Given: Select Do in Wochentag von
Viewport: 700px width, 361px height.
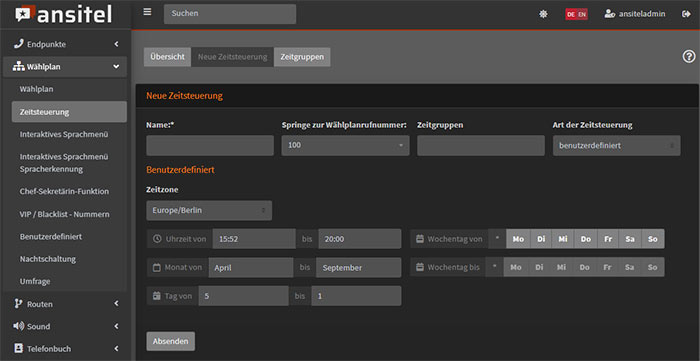Looking at the screenshot, I should point(586,239).
